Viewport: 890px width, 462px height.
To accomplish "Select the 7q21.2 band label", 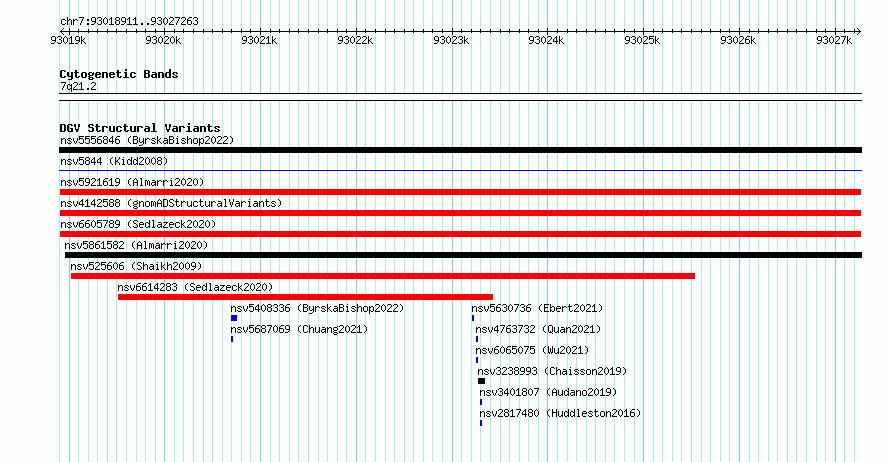I will (78, 86).
